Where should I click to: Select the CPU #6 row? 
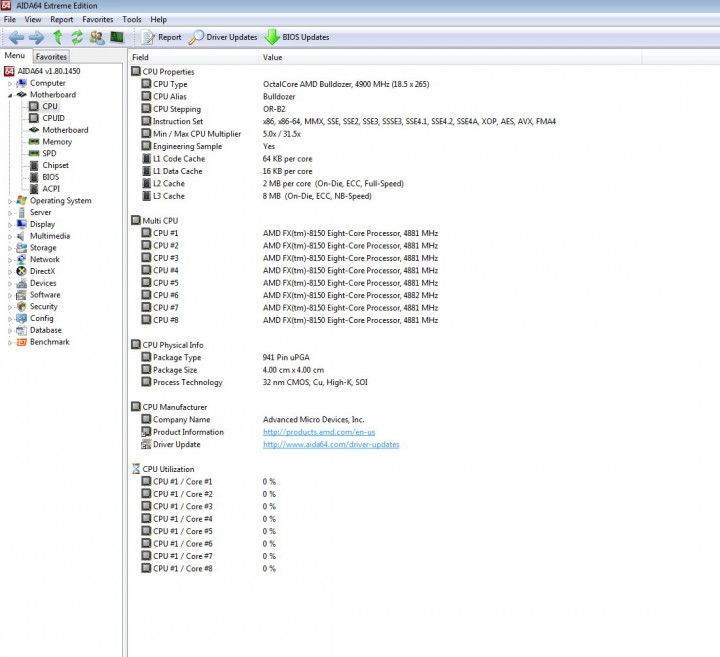point(289,295)
